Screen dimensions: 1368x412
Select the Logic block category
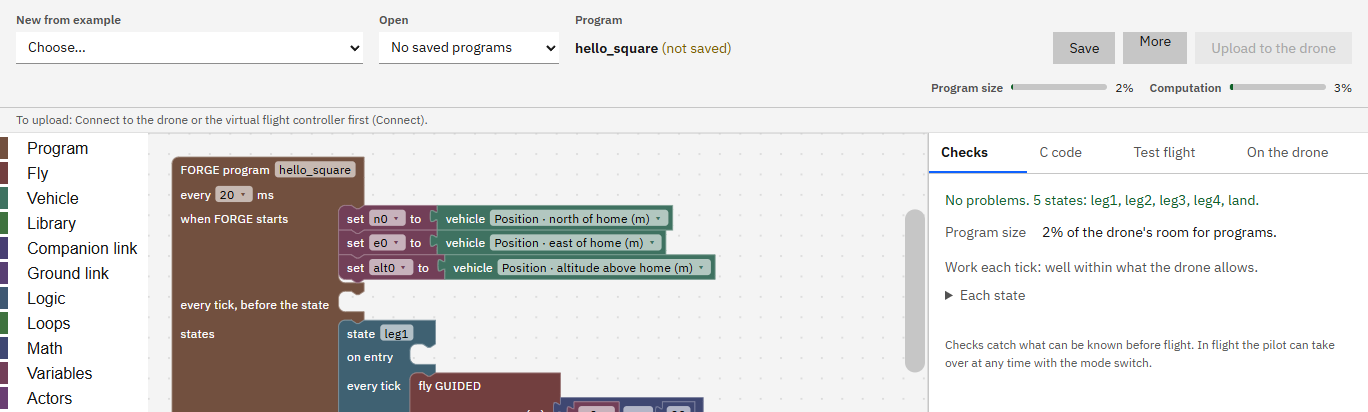tap(74, 298)
